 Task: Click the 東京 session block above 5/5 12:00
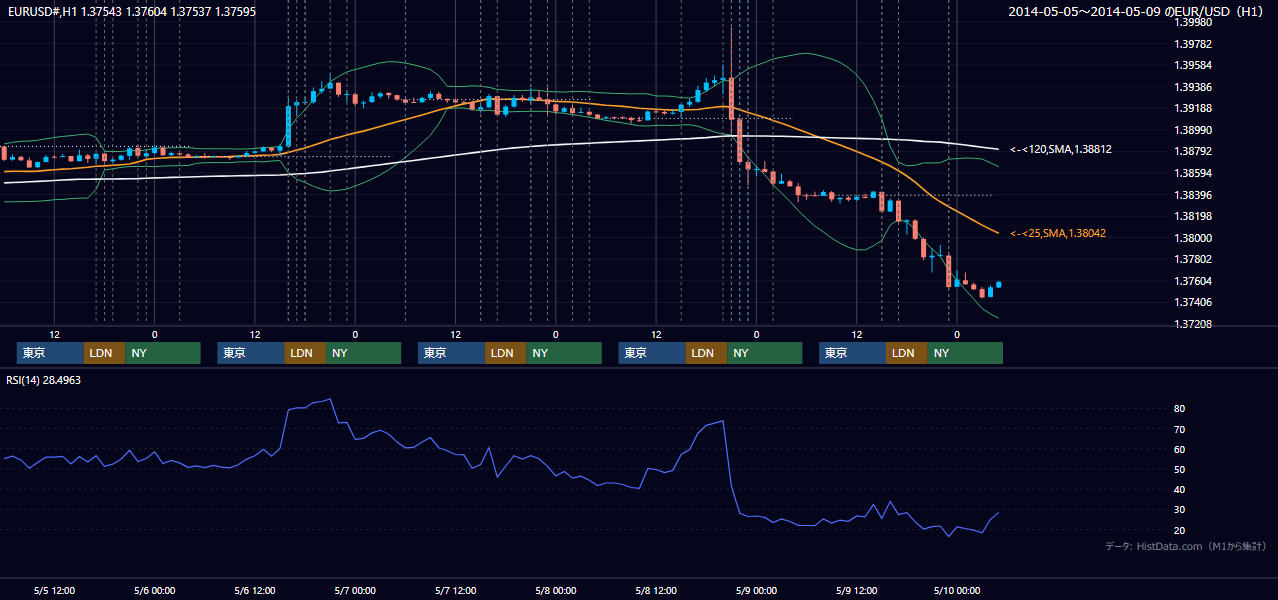click(50, 353)
